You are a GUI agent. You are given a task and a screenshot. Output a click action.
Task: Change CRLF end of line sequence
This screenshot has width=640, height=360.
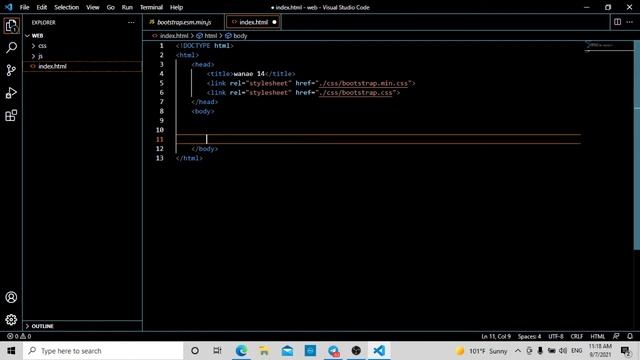(x=576, y=336)
